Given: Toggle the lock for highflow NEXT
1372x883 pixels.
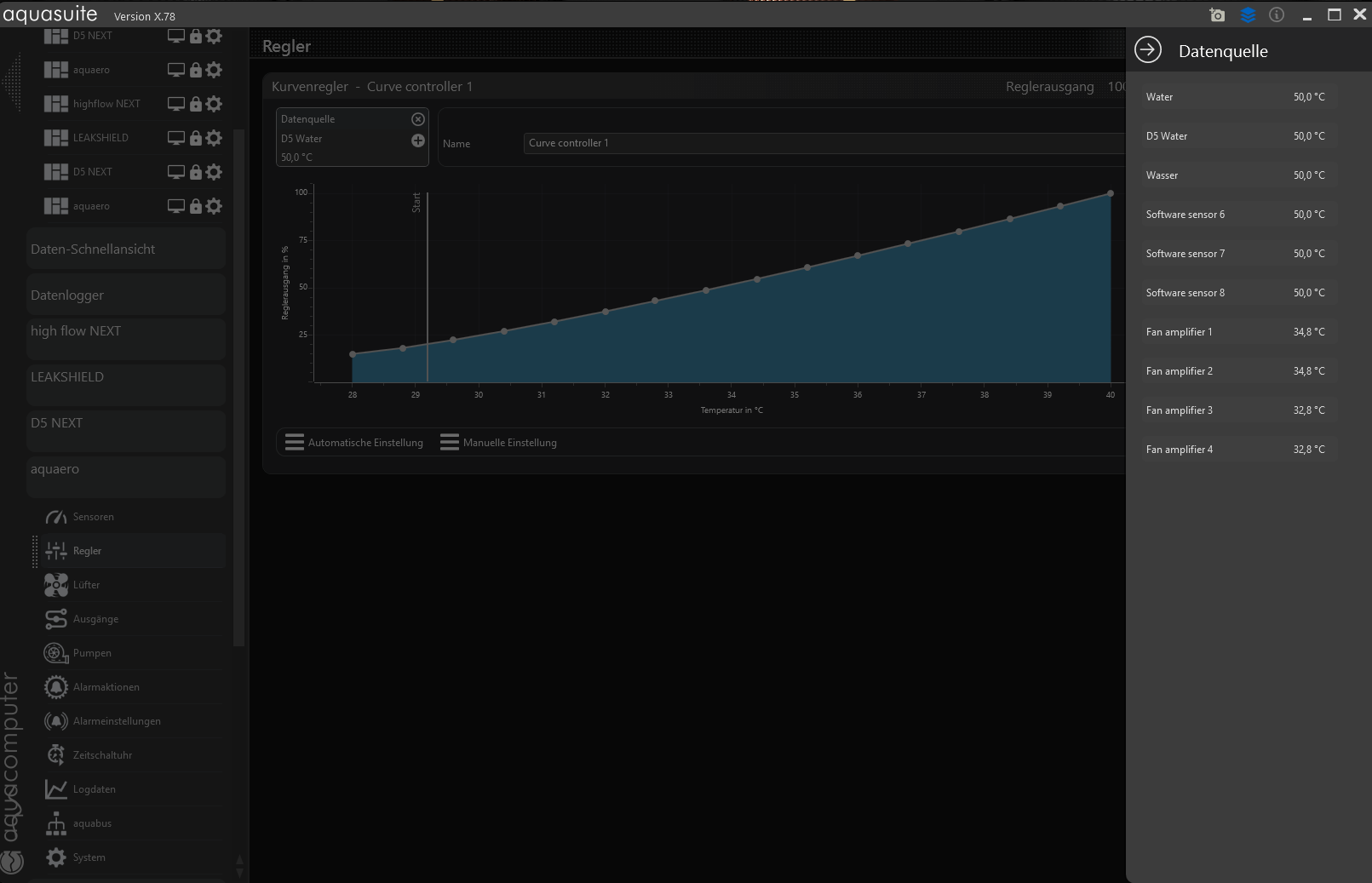Looking at the screenshot, I should (x=196, y=104).
